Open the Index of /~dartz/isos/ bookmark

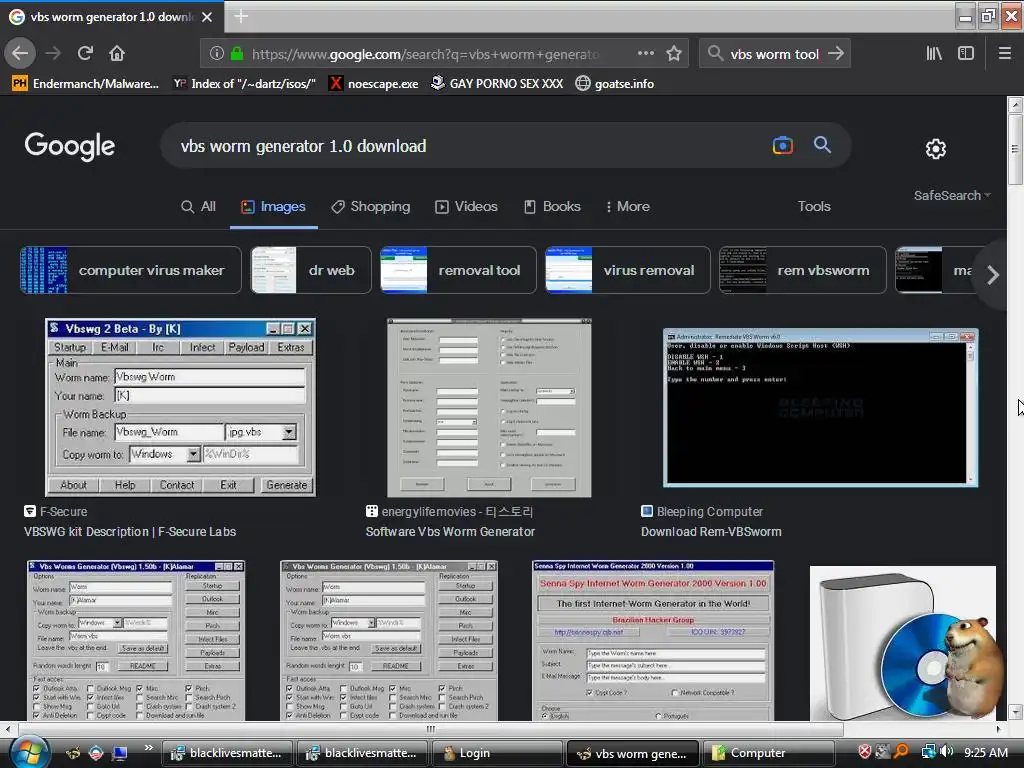click(244, 84)
